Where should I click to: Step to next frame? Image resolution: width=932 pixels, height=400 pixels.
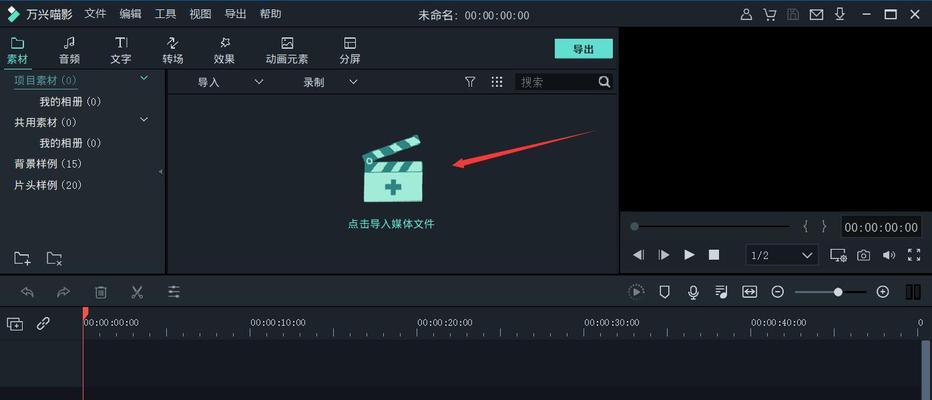pyautogui.click(x=664, y=255)
